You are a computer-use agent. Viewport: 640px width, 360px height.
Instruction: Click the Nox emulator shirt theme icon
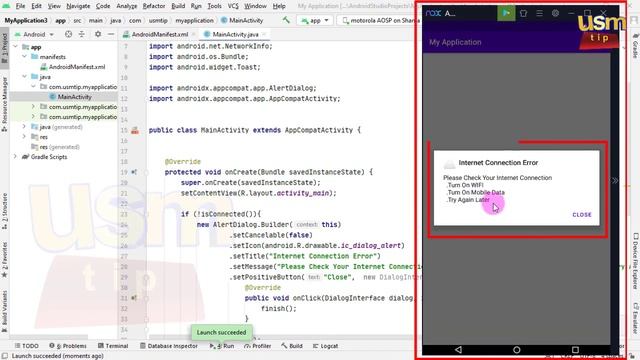[x=523, y=13]
